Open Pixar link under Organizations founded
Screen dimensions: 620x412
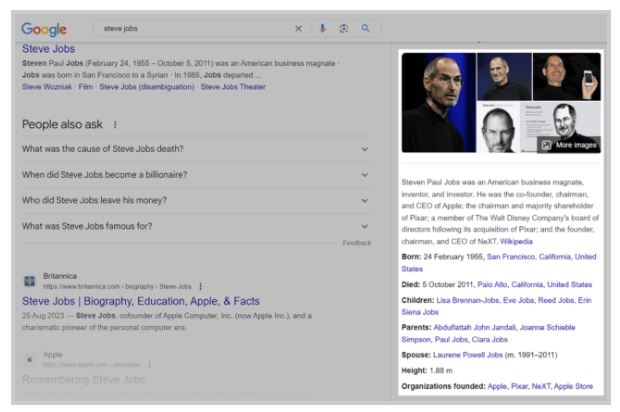[x=519, y=386]
